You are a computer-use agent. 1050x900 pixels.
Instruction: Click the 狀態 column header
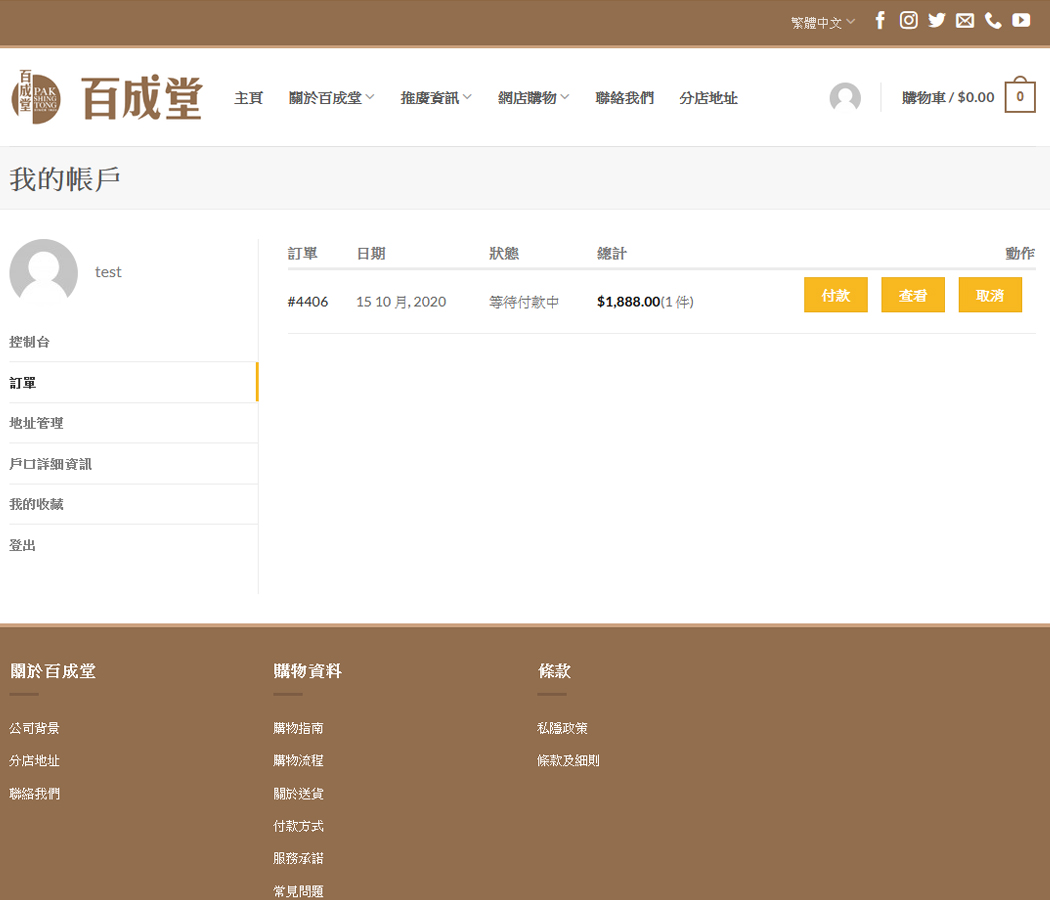(x=504, y=253)
